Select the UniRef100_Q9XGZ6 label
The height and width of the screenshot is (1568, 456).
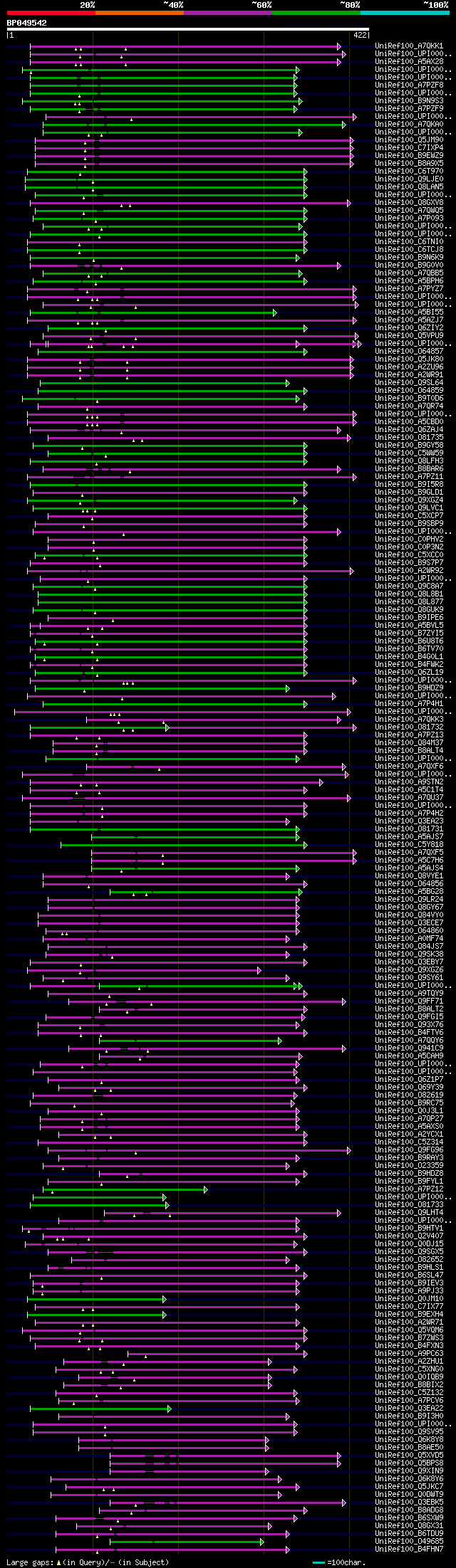(x=409, y=970)
